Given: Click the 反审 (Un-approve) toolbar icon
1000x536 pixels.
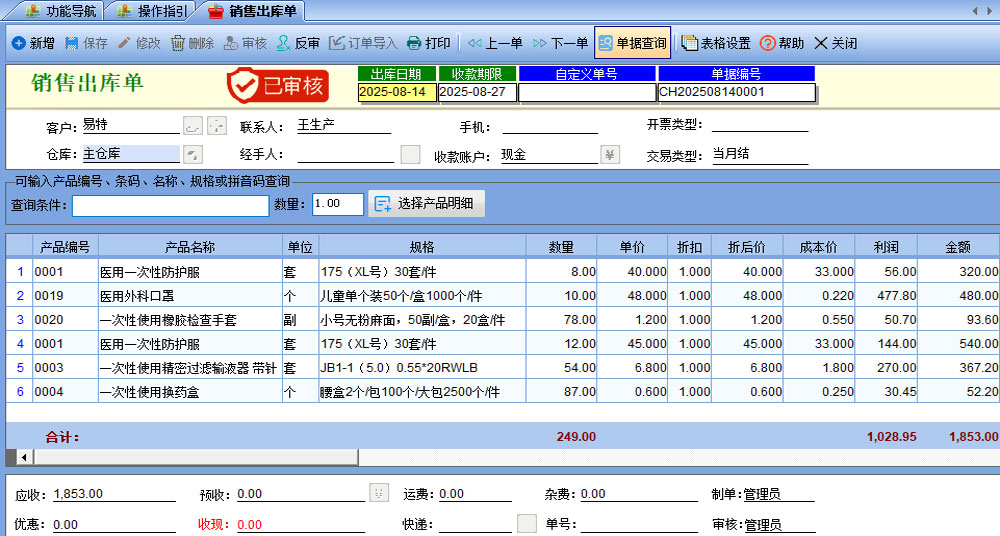Looking at the screenshot, I should (x=284, y=43).
